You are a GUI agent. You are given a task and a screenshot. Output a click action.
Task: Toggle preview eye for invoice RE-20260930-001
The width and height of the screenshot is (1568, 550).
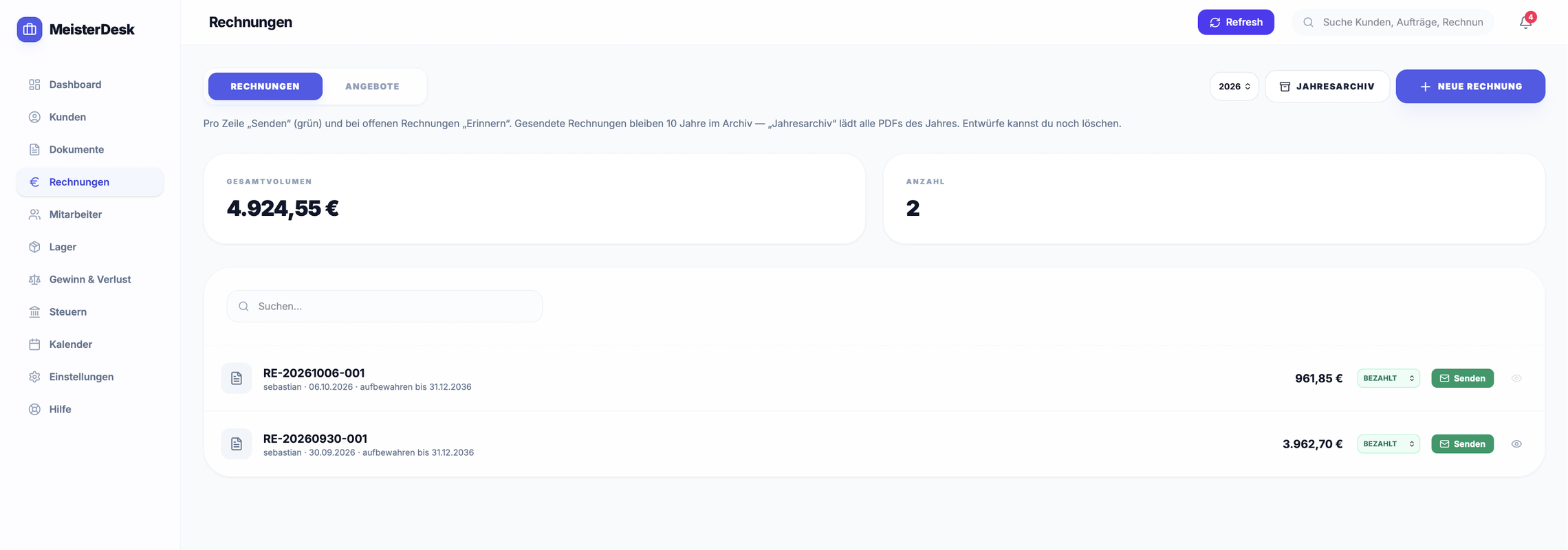[x=1516, y=444]
